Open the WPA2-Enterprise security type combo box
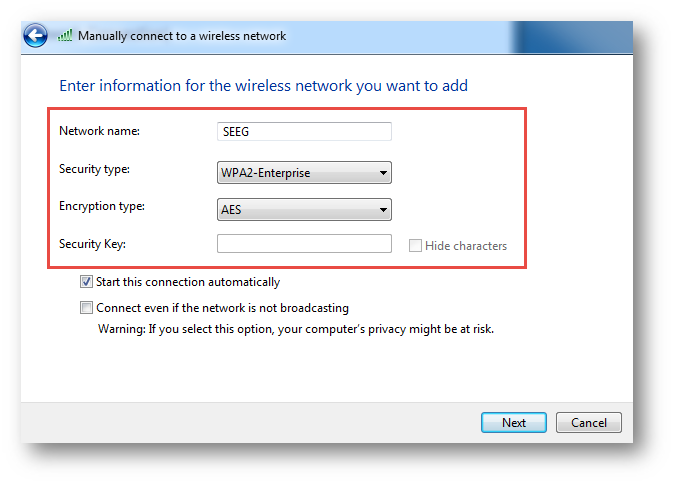The image size is (675, 485). [304, 173]
